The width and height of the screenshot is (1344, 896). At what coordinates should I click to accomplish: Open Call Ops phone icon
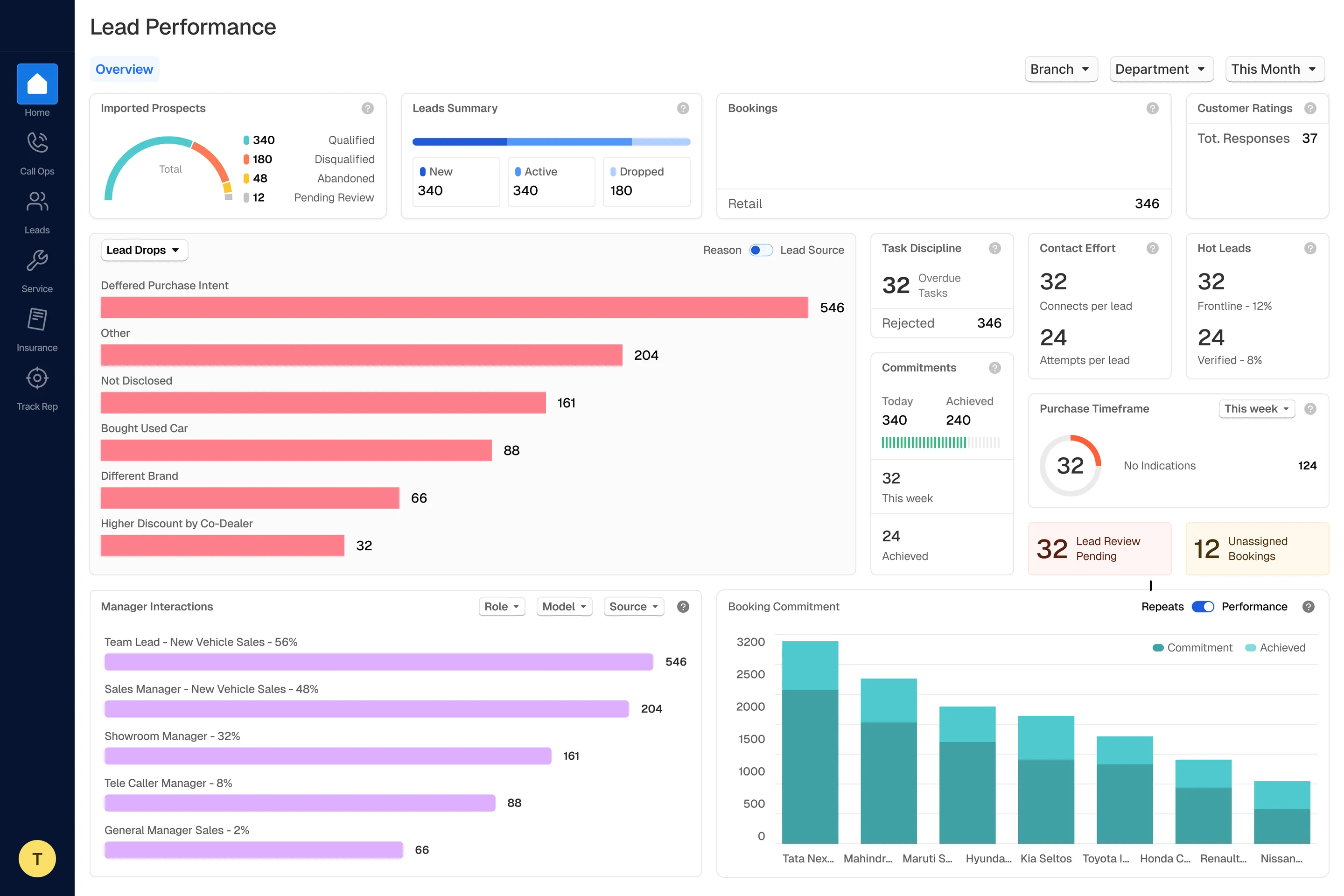coord(37,142)
